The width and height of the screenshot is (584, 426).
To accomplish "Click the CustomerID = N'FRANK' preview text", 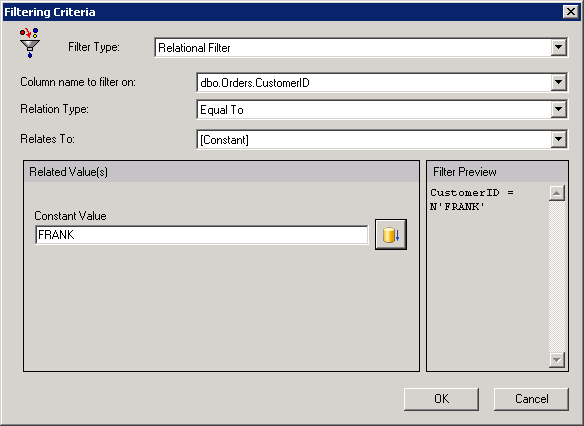I will [472, 200].
